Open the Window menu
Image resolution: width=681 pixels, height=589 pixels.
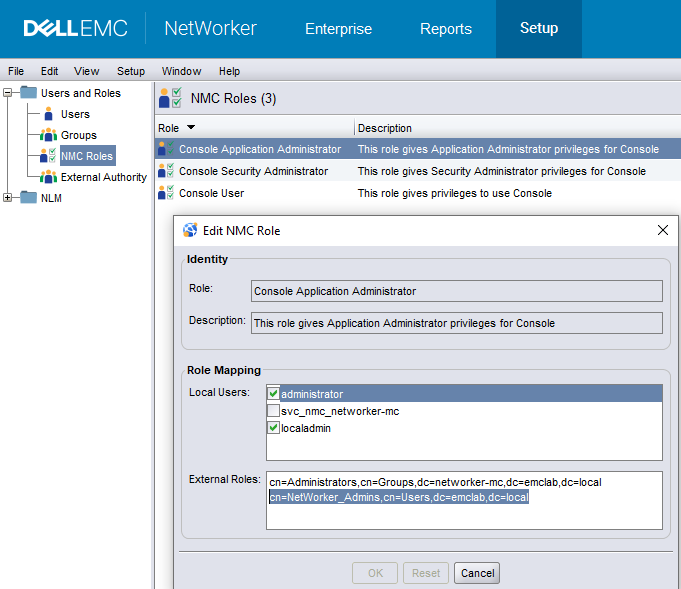click(182, 71)
